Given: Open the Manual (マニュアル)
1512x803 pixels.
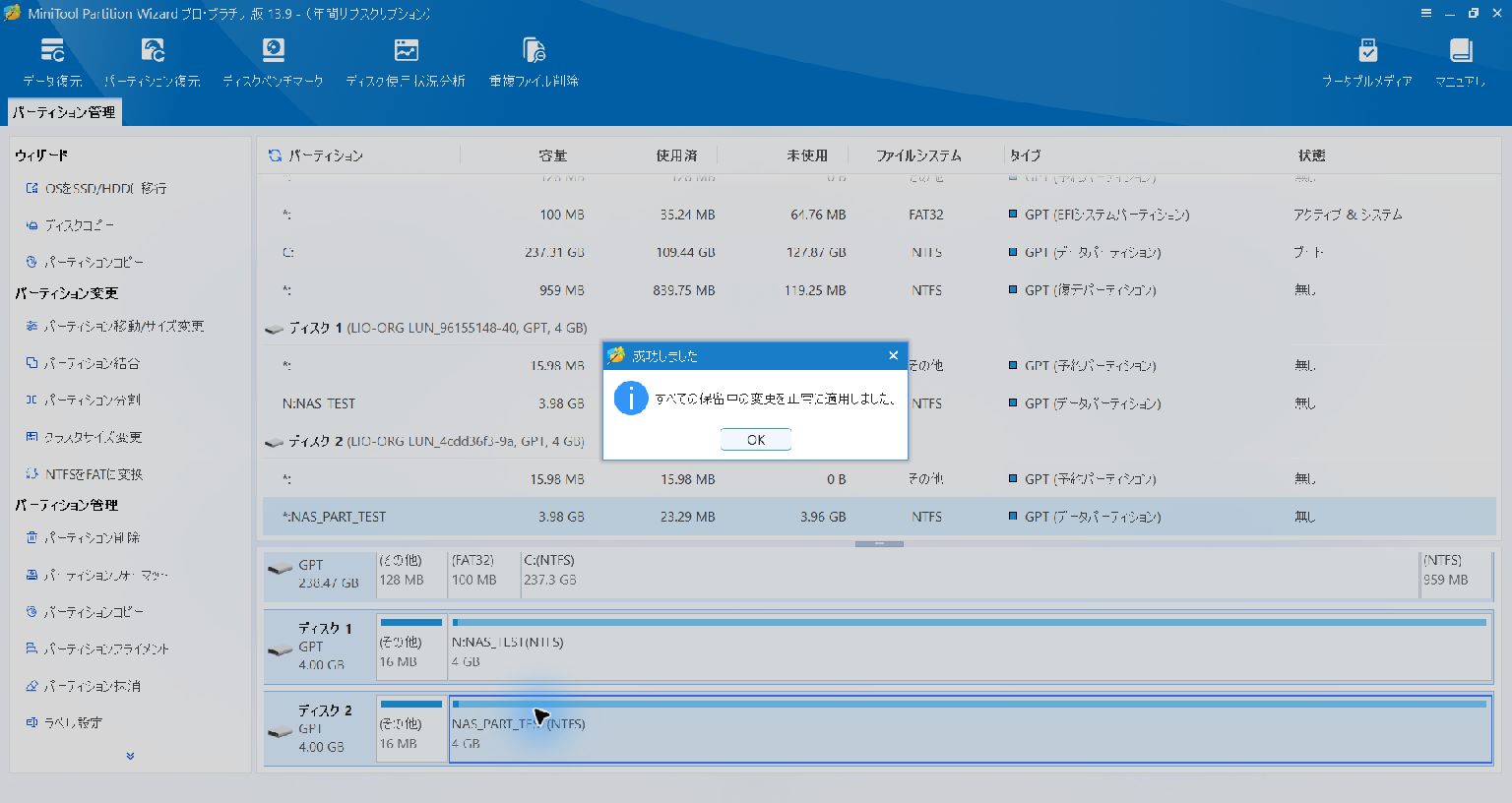Looking at the screenshot, I should coord(1460,63).
